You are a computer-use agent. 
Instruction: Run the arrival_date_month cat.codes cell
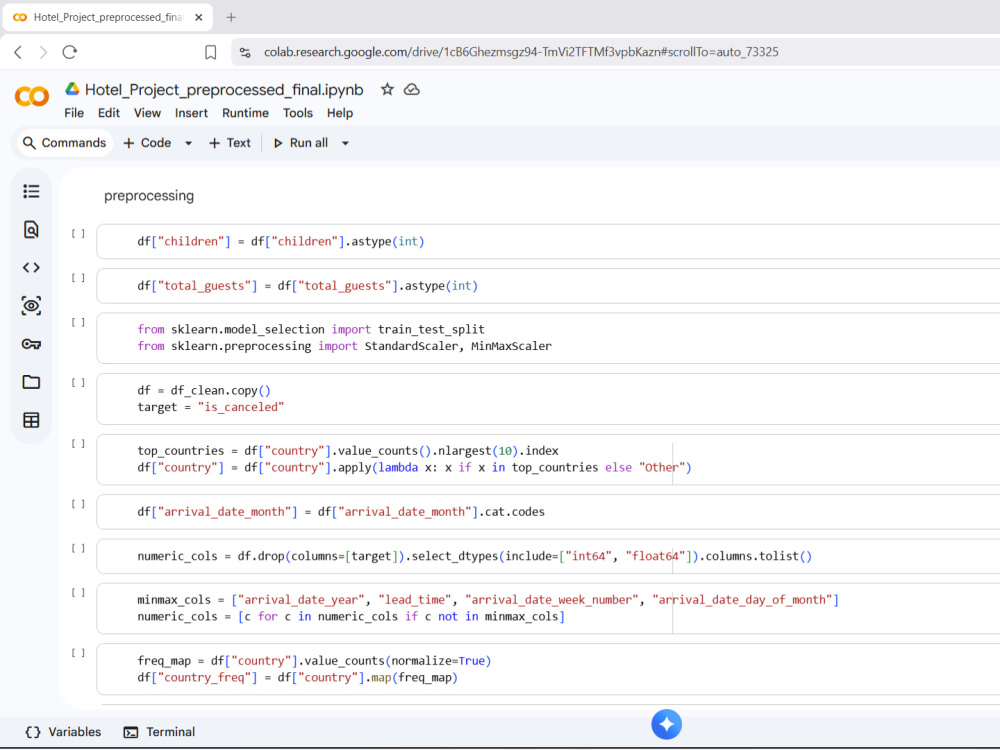click(78, 504)
